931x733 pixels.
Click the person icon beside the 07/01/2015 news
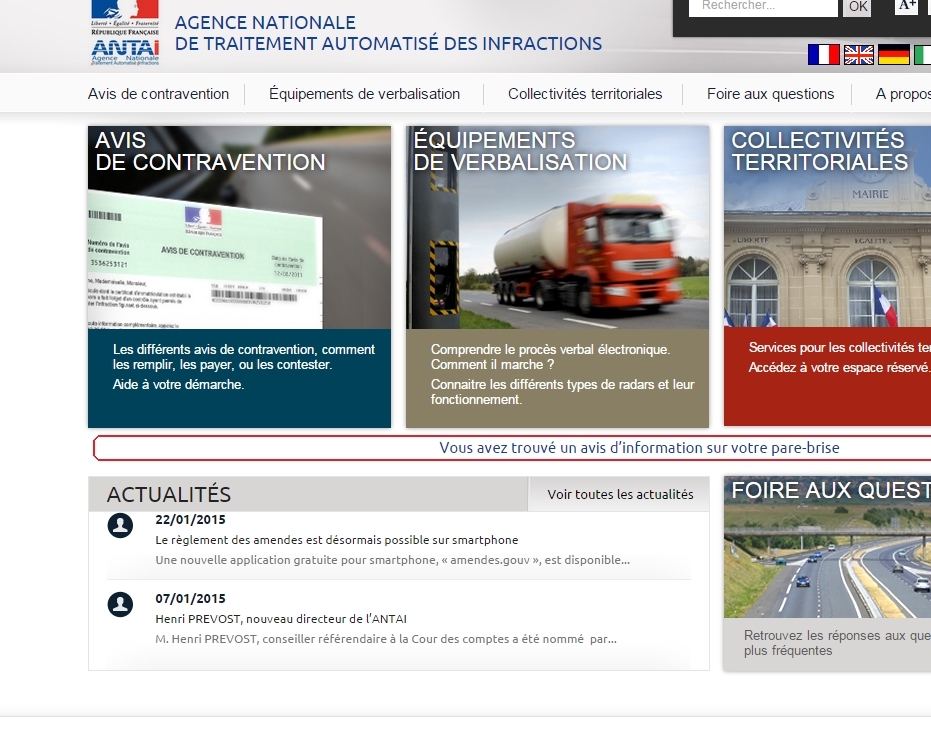[121, 604]
